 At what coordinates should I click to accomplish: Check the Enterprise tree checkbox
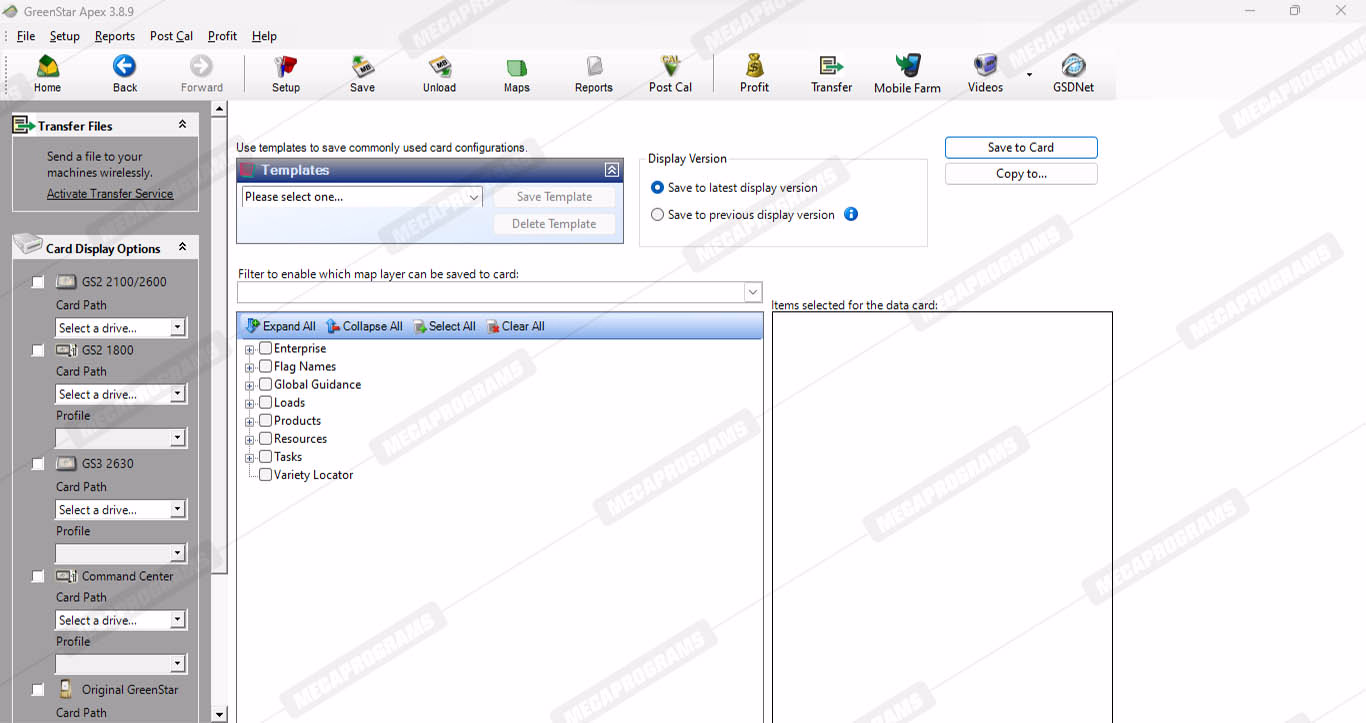point(265,348)
